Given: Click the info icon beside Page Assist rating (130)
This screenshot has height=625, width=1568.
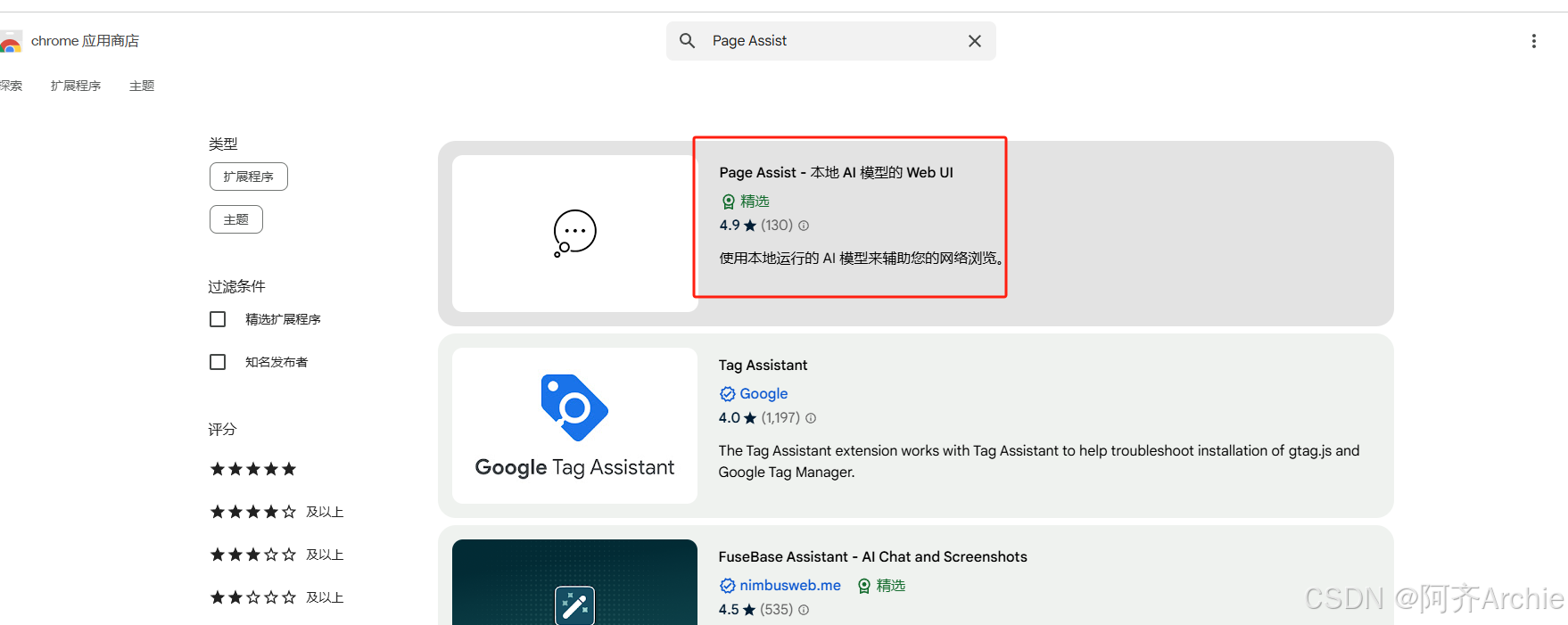Looking at the screenshot, I should (804, 226).
